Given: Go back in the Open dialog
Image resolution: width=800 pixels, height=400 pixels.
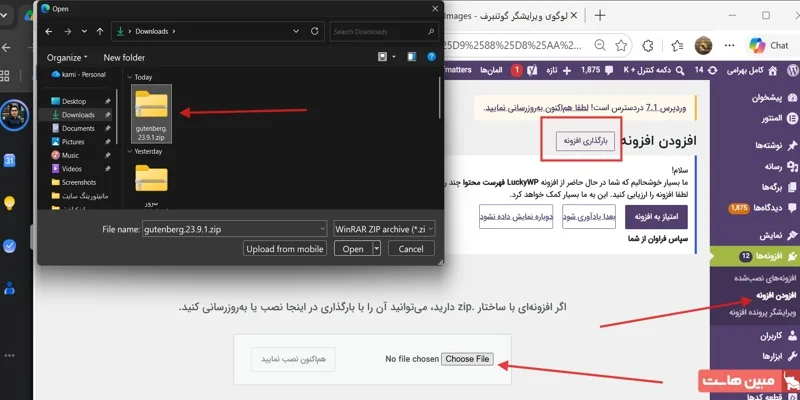Looking at the screenshot, I should (49, 32).
